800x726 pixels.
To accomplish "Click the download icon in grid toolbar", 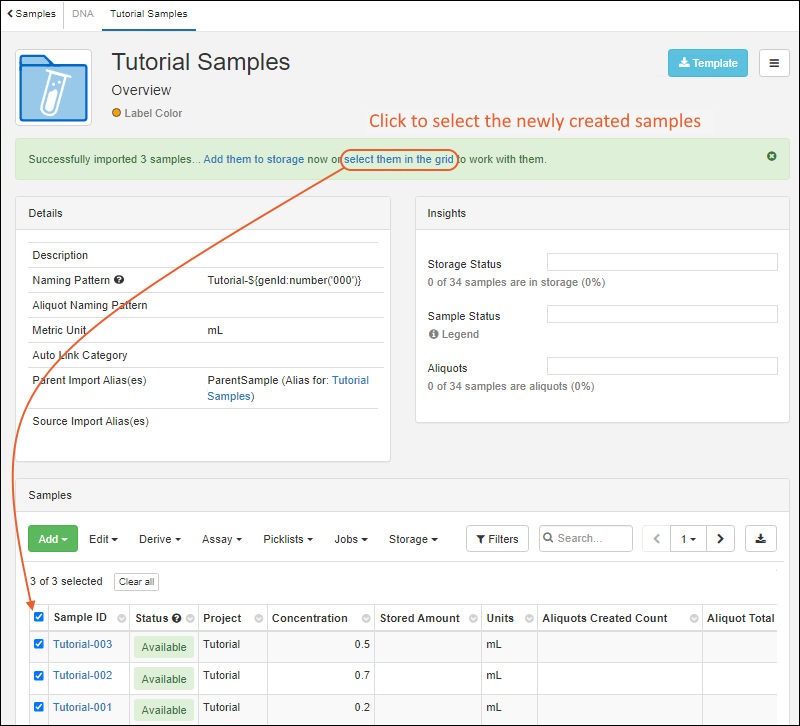I will click(x=760, y=539).
